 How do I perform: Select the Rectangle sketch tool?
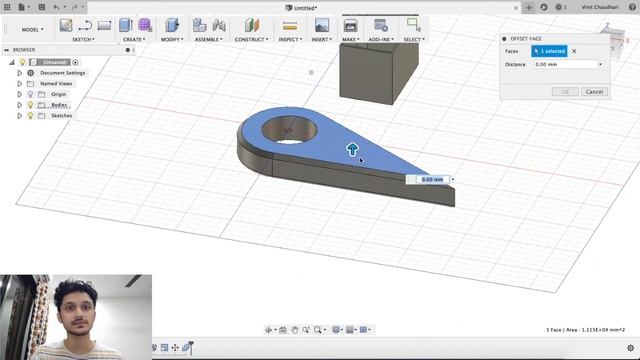(104, 26)
